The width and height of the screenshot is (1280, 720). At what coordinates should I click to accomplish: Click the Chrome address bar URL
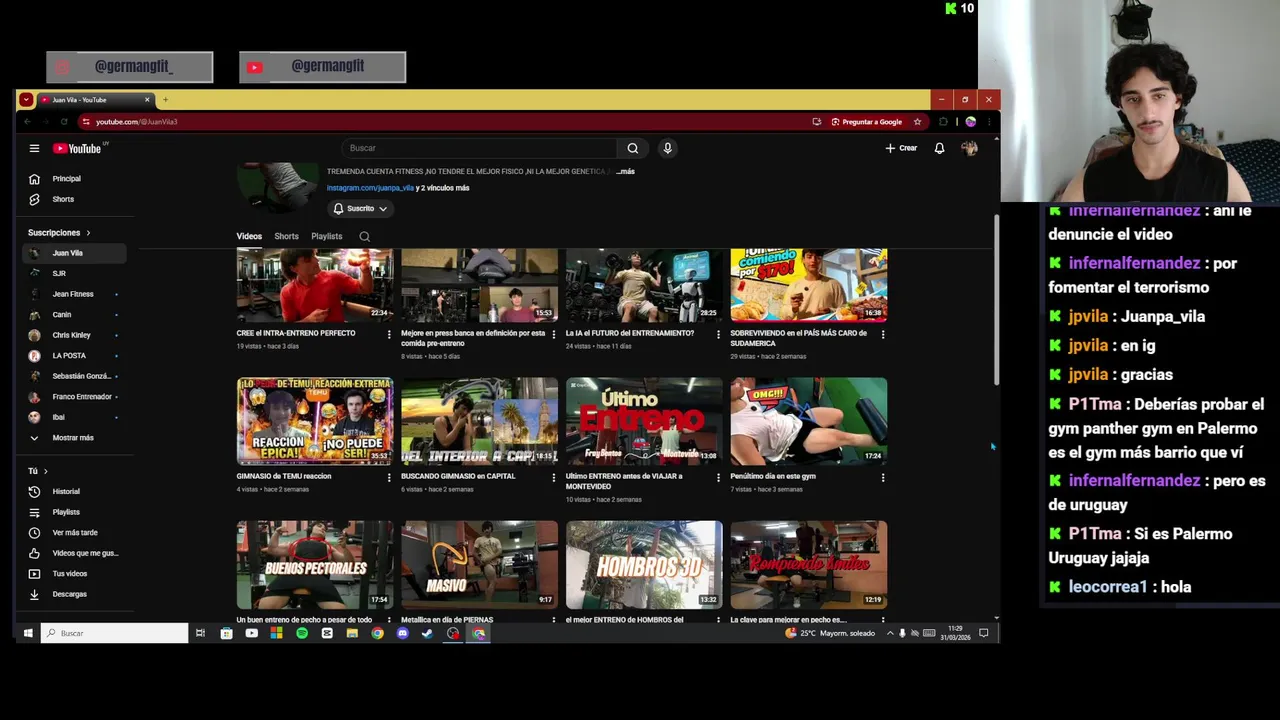click(137, 122)
